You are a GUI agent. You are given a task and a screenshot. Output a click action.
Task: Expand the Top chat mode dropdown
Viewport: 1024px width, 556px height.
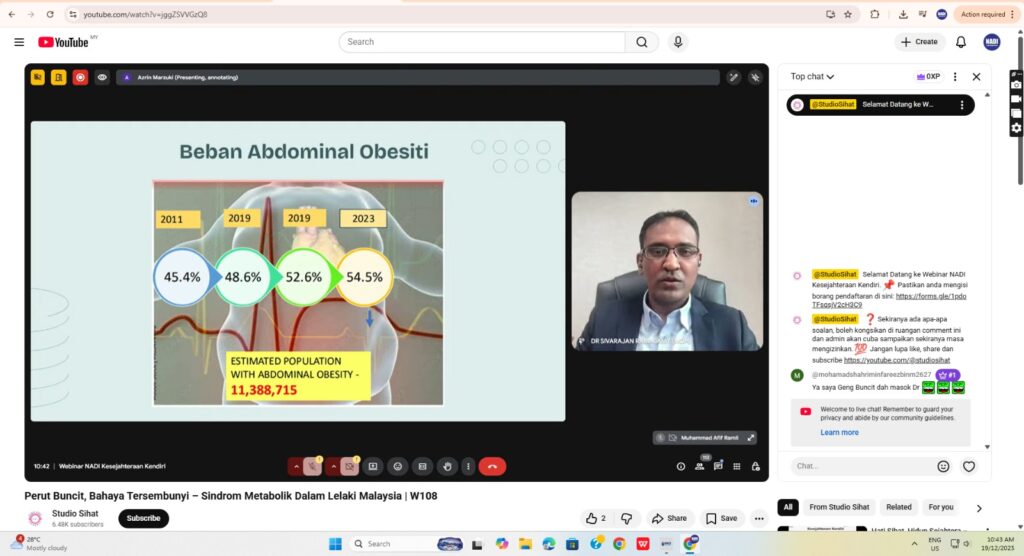pos(812,77)
